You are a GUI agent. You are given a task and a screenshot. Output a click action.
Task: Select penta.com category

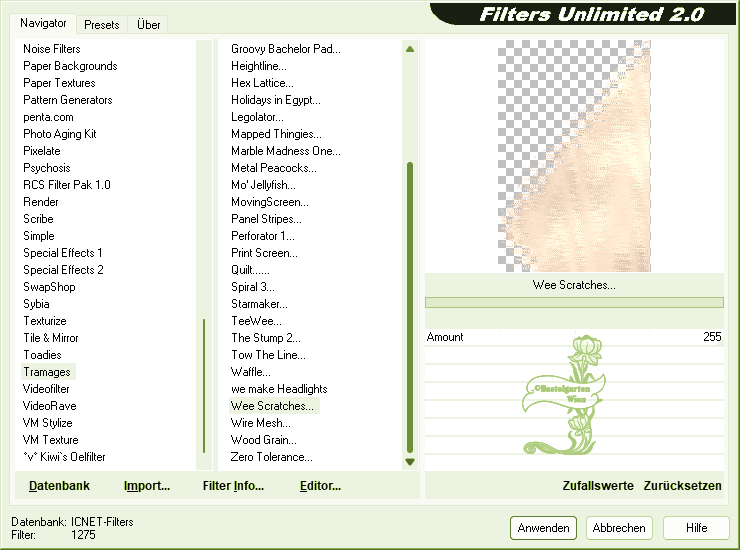click(48, 117)
